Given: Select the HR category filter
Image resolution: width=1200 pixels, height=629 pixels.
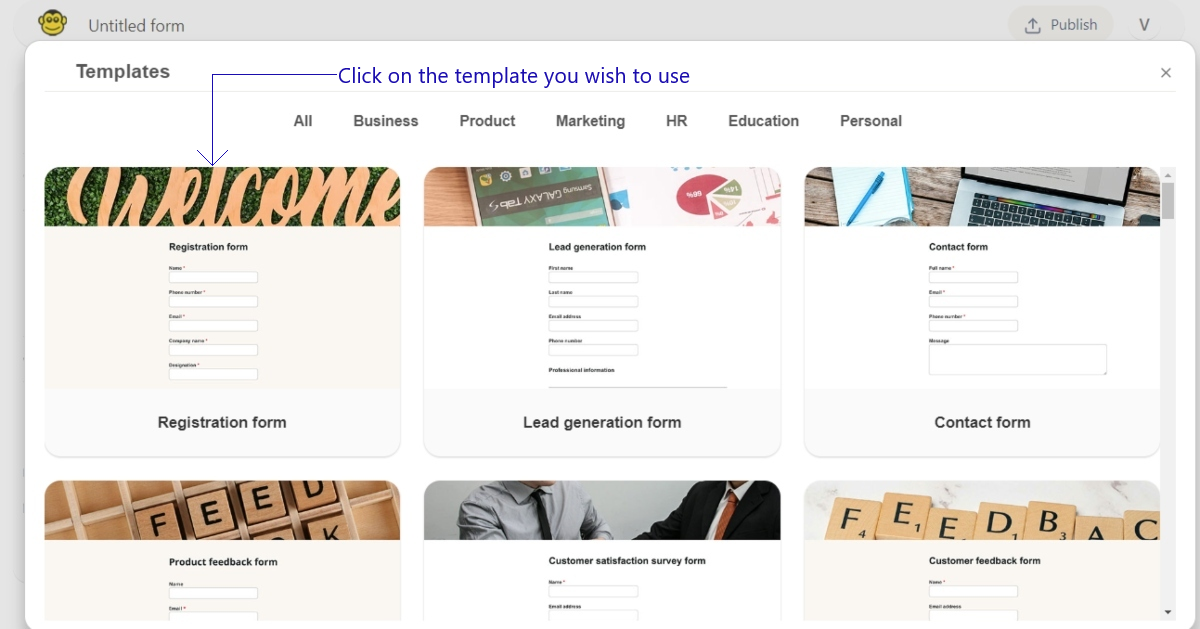Looking at the screenshot, I should 676,120.
